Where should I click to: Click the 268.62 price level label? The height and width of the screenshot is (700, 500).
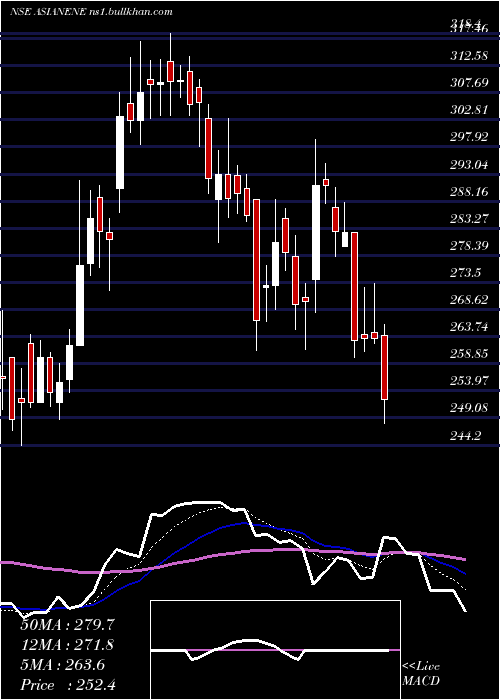[x=468, y=300]
